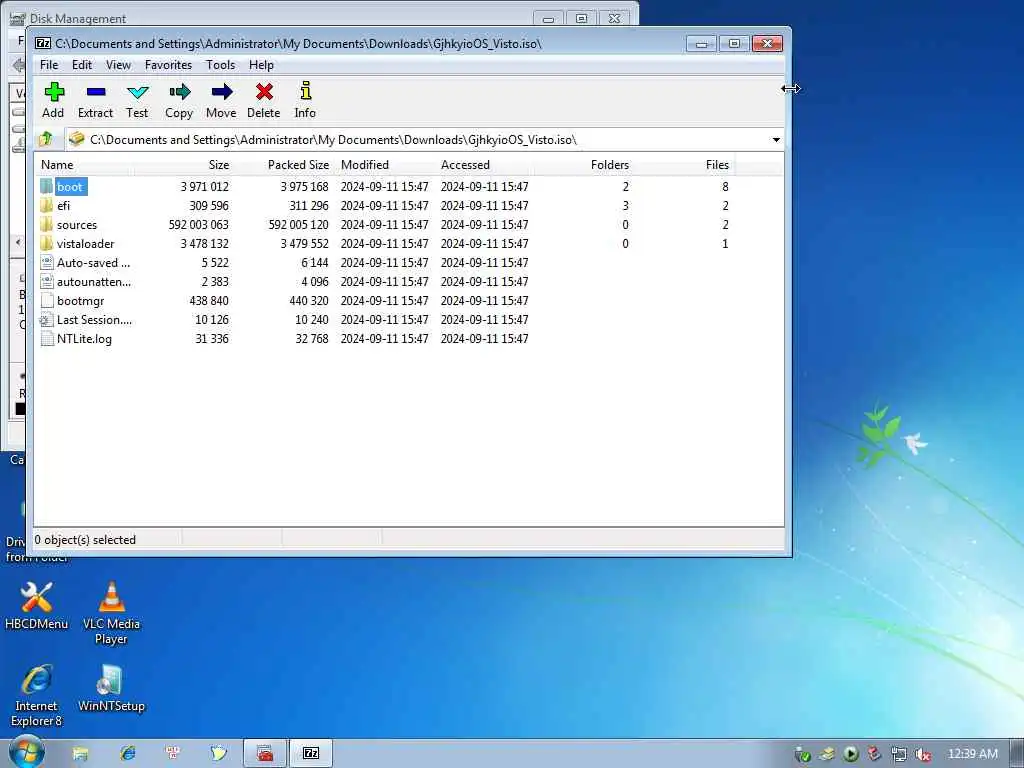
Task: Click the Show desktop taskbar strip
Action: 1016,753
